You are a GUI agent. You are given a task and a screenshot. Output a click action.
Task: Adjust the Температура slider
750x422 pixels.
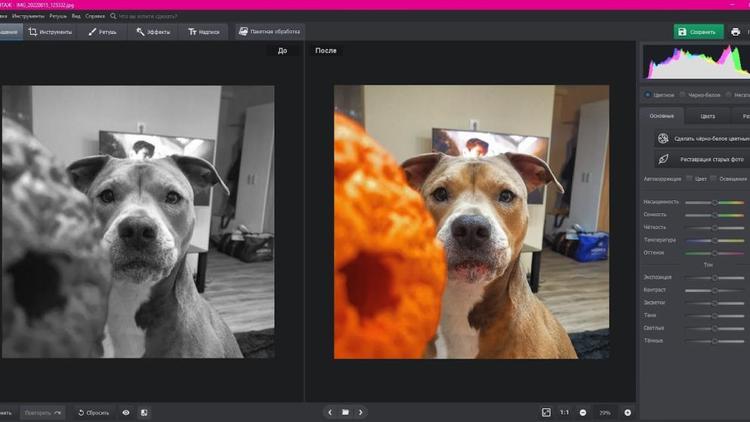[715, 241]
